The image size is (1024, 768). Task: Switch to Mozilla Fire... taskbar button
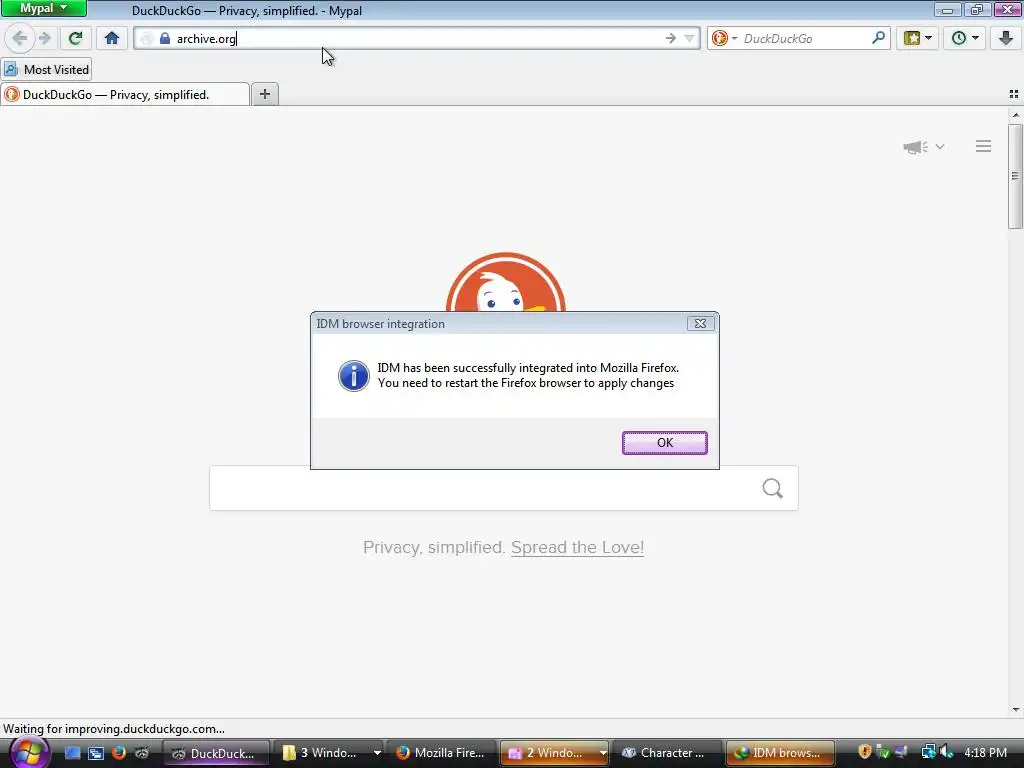click(441, 753)
